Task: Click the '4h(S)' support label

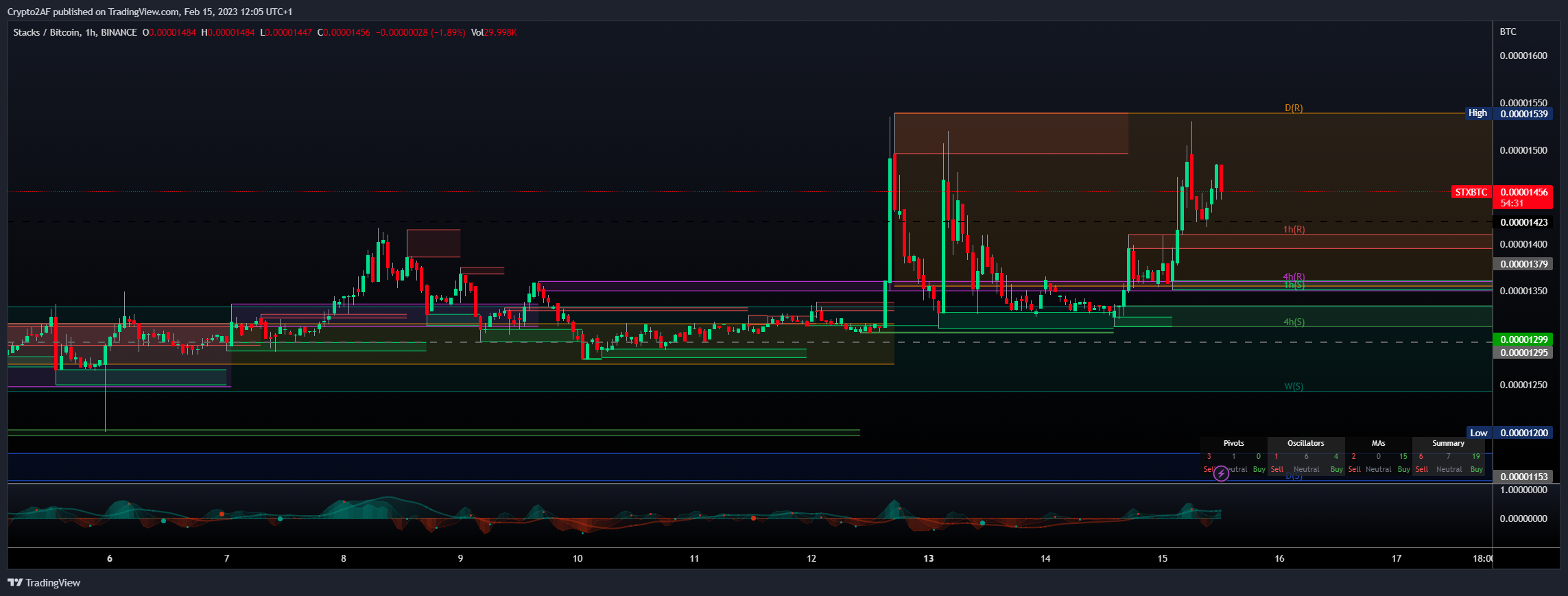Action: [1294, 322]
